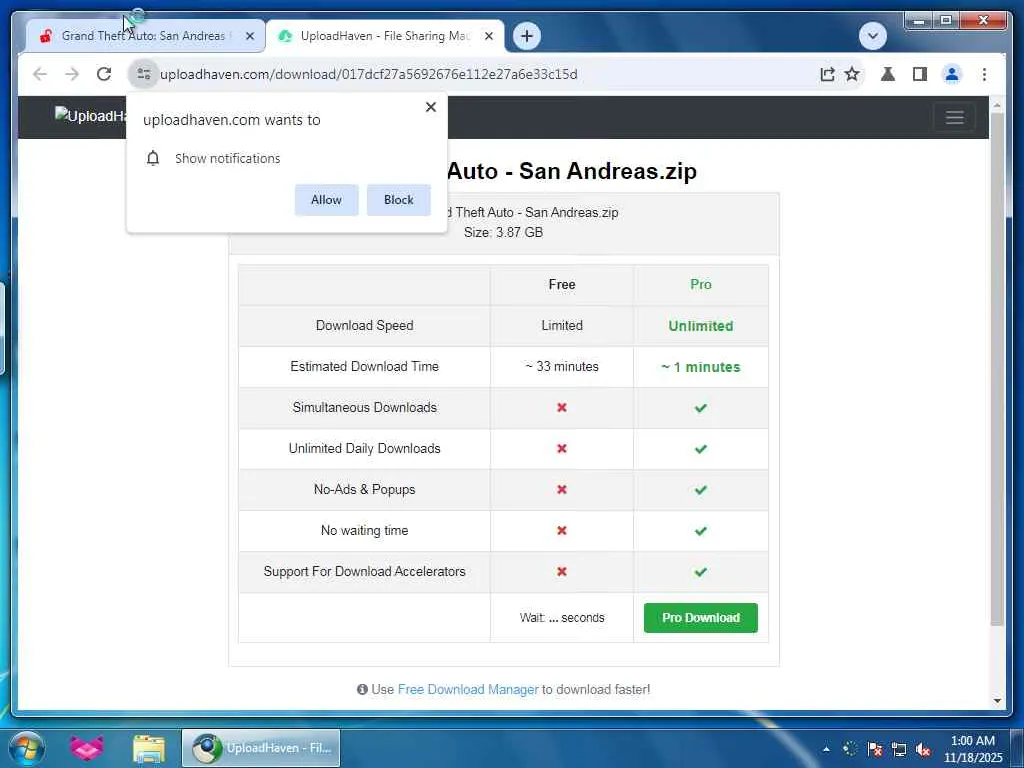Select the UploadHaven - File Sharing tab

click(x=384, y=36)
